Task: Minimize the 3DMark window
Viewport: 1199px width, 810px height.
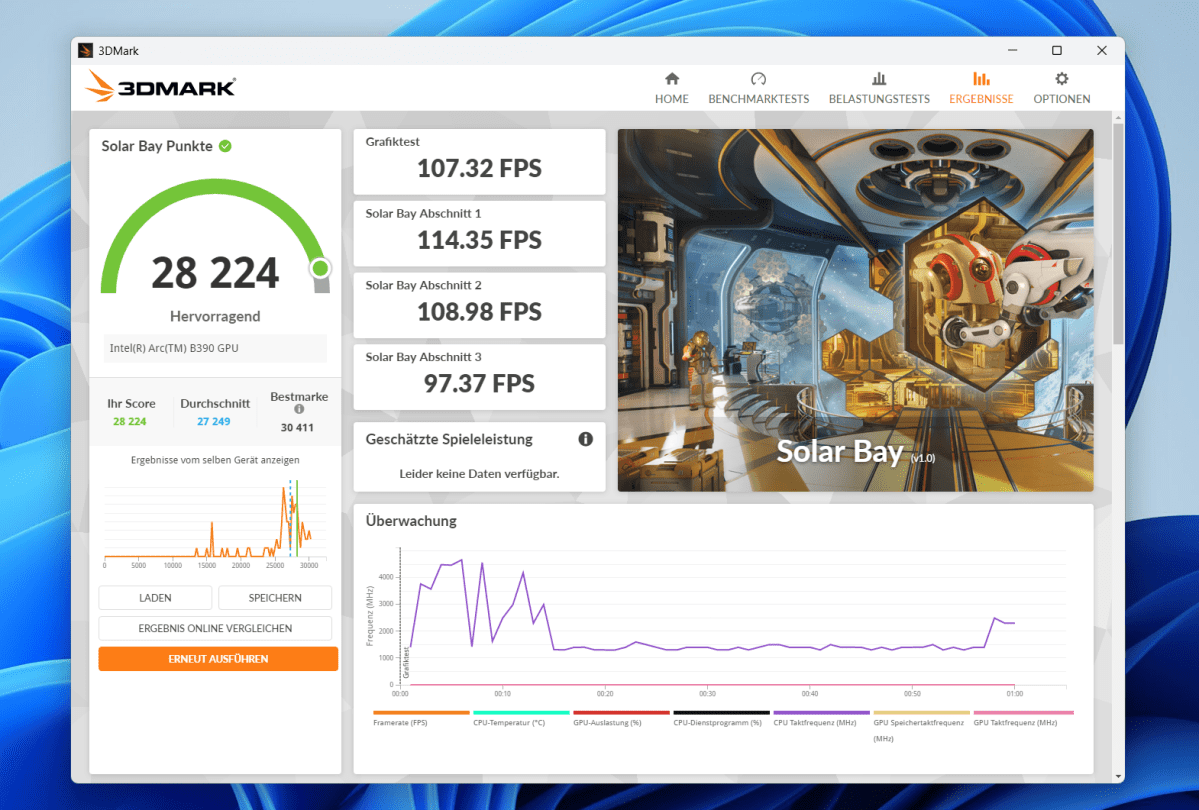Action: (x=1012, y=50)
